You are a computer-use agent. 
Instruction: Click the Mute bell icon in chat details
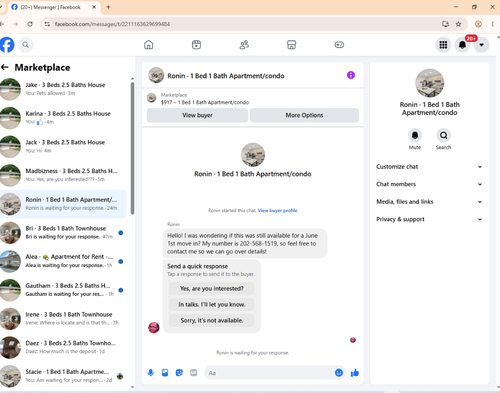click(x=415, y=135)
